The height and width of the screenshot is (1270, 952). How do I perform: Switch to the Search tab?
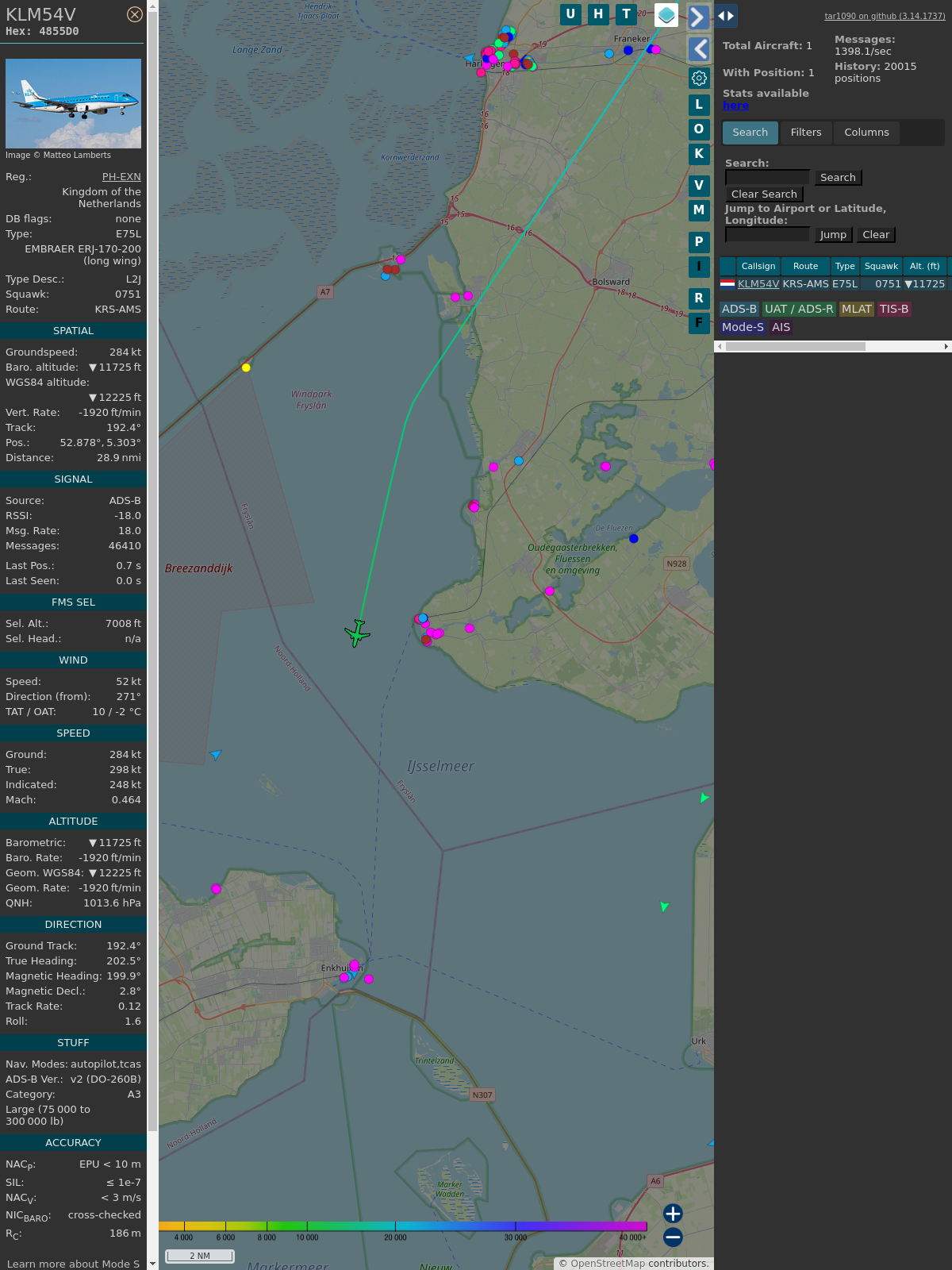point(750,133)
